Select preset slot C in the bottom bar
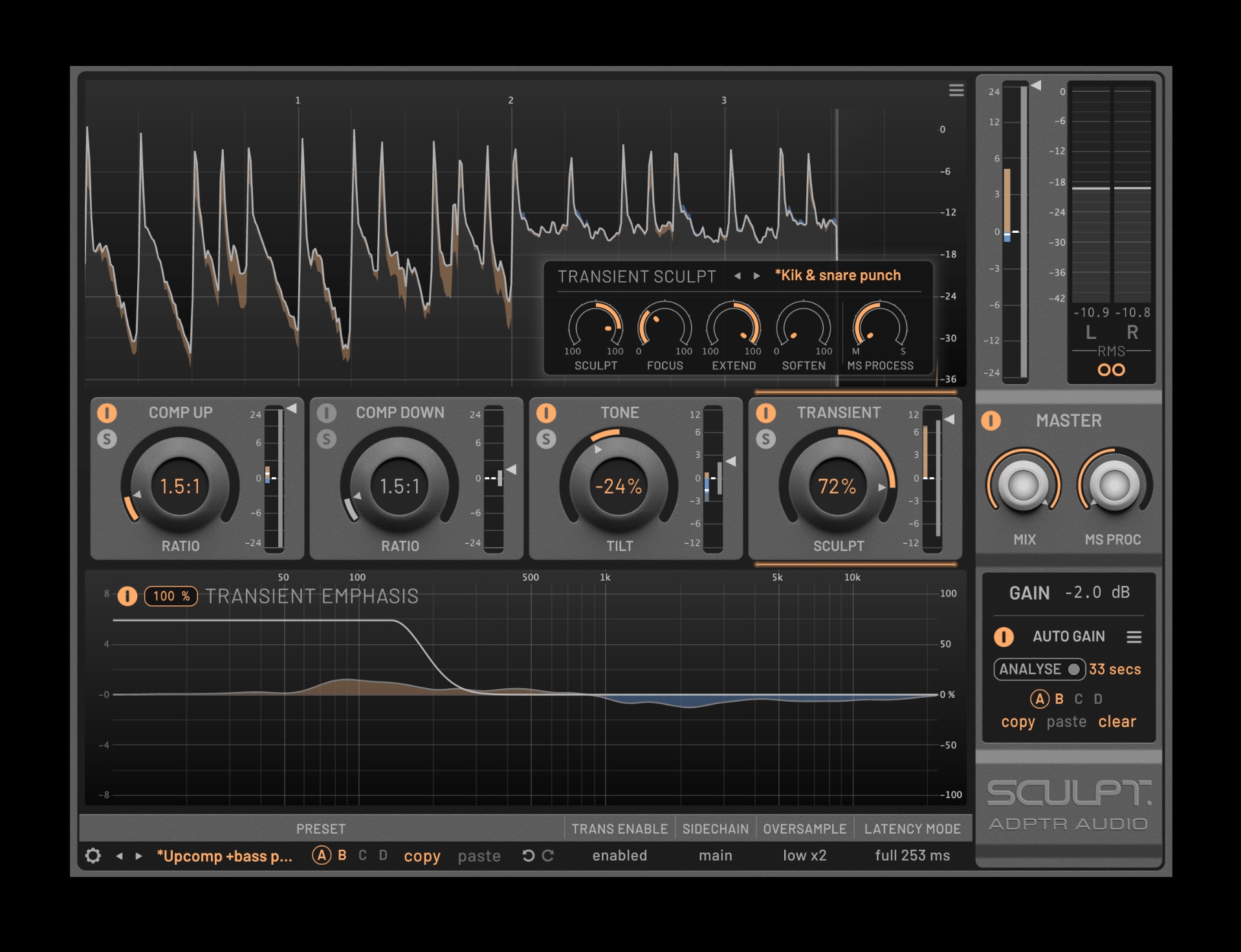1241x952 pixels. click(362, 855)
